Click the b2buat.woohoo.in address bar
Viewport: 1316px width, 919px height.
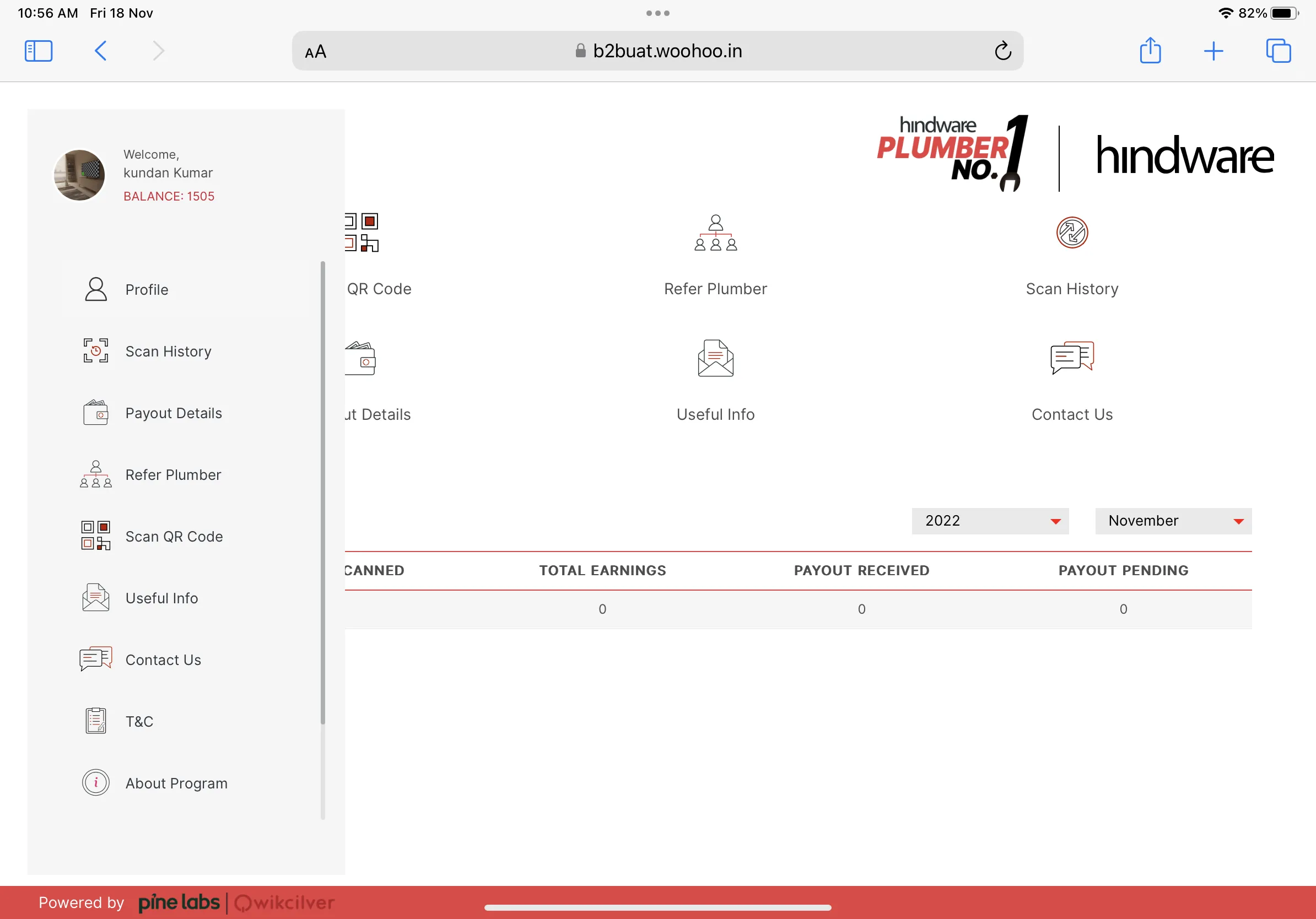click(x=657, y=51)
